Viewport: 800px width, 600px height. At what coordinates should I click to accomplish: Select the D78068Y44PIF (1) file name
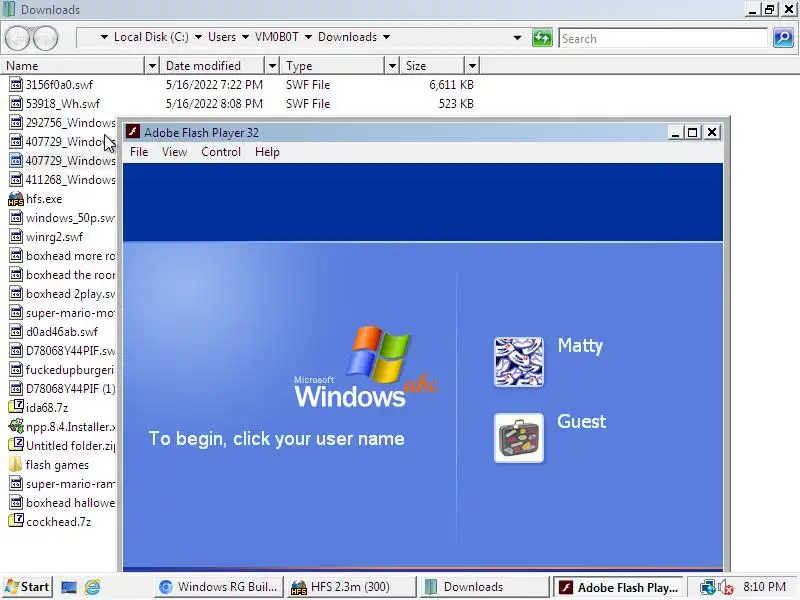(70, 389)
